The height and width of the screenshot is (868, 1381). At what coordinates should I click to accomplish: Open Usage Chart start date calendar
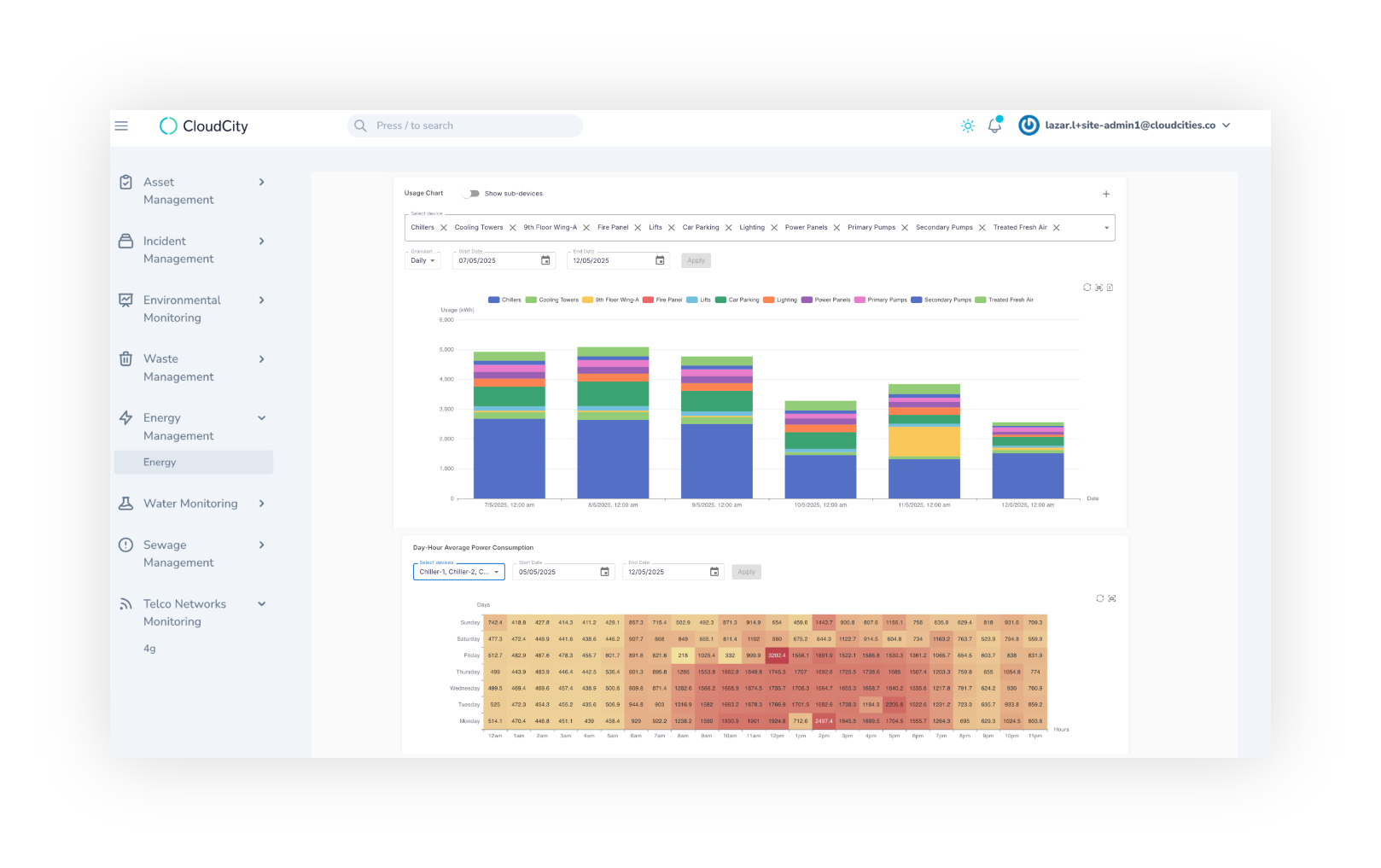click(545, 261)
